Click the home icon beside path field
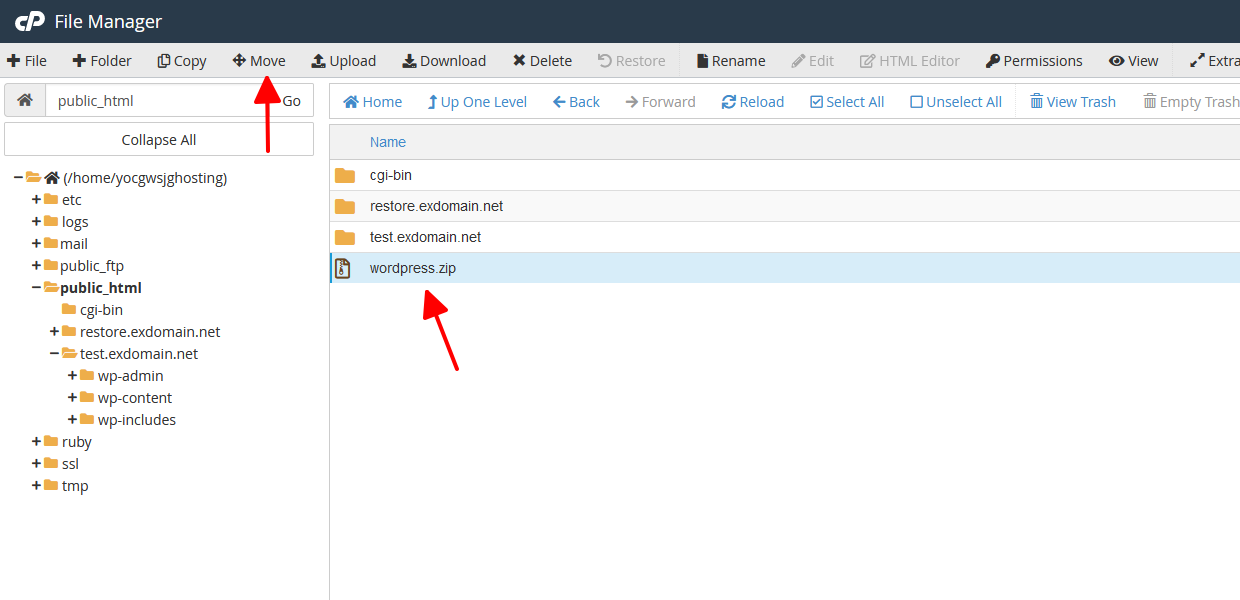The height and width of the screenshot is (600, 1240). [25, 101]
